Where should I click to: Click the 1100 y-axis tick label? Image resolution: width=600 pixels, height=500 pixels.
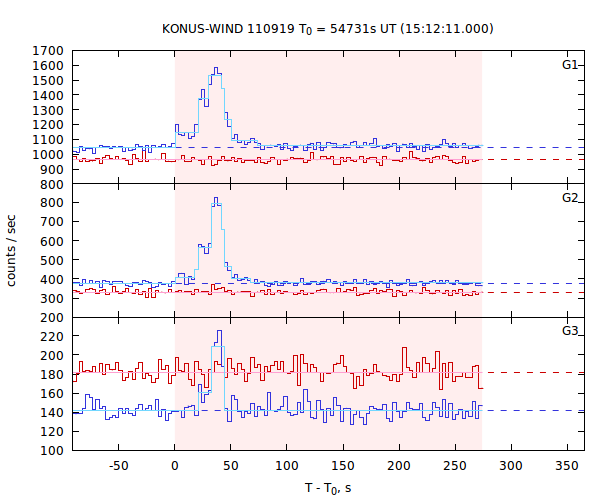click(x=48, y=140)
